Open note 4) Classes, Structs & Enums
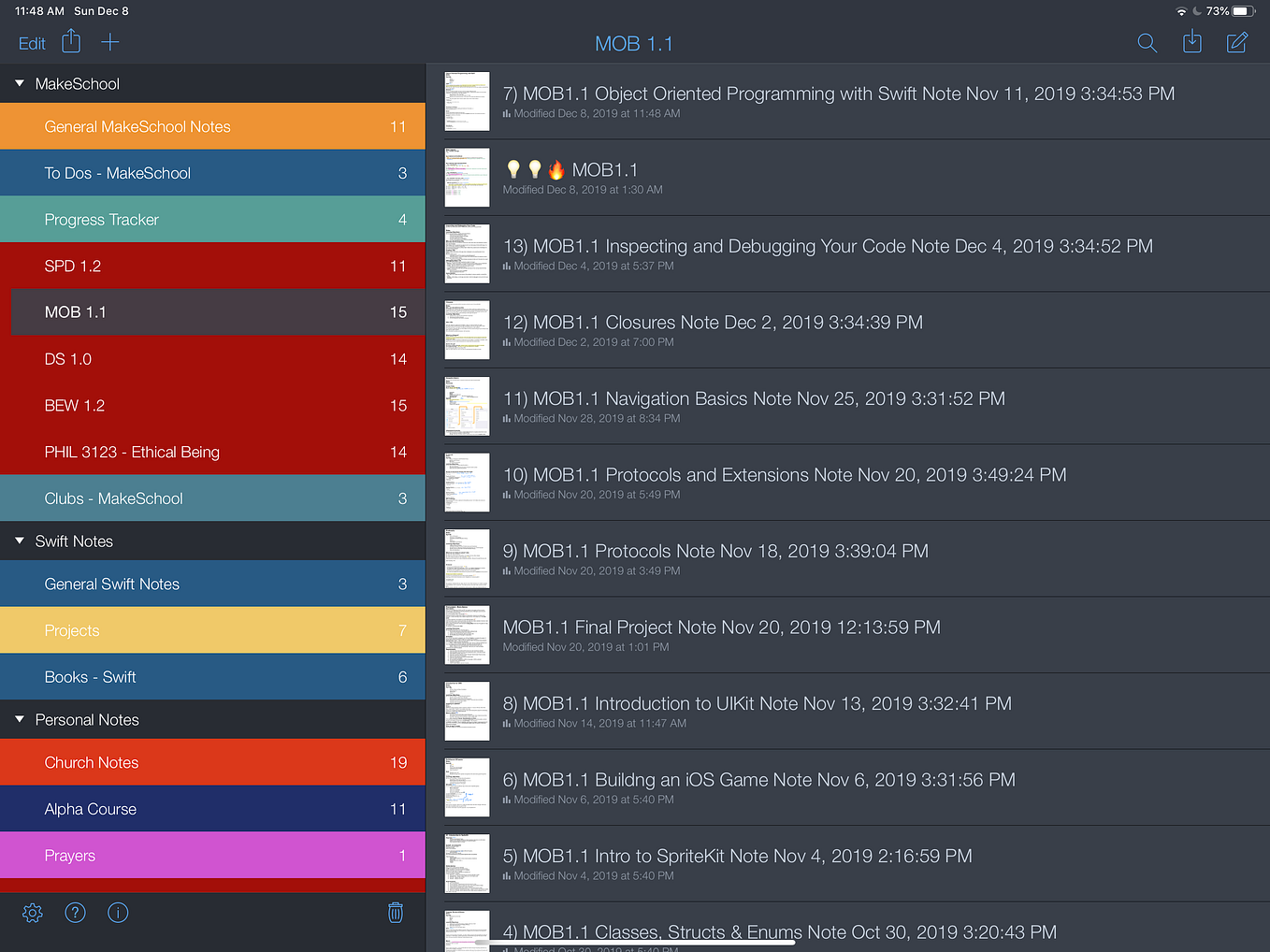 click(848, 928)
